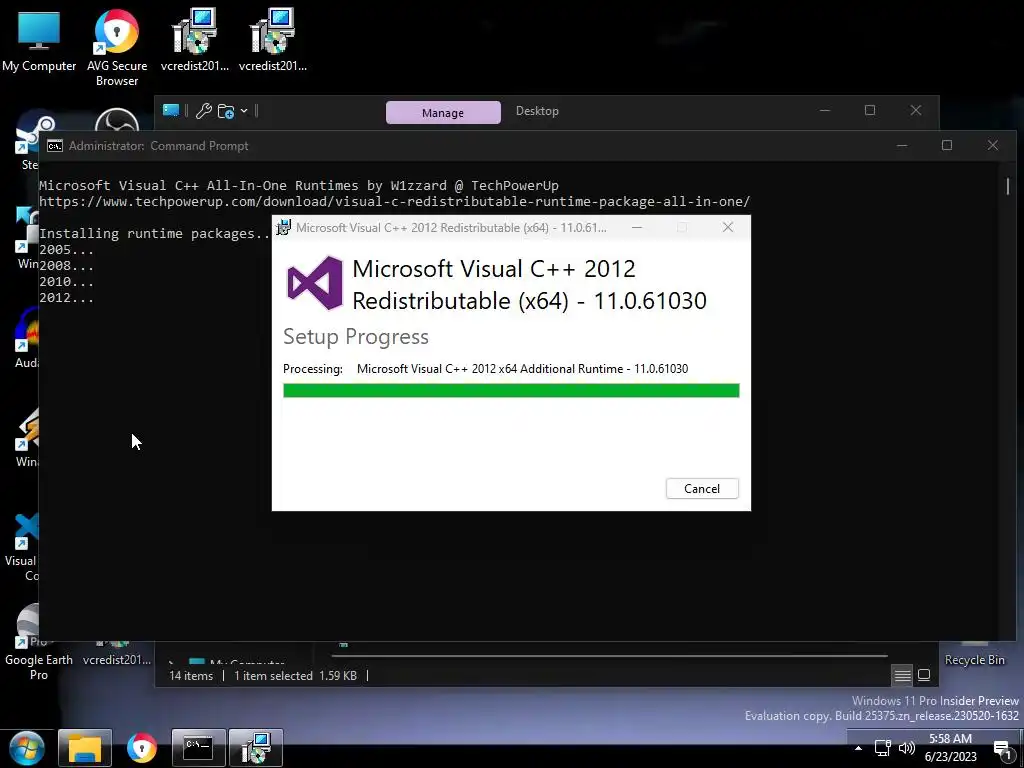The width and height of the screenshot is (1024, 768).
Task: Select the Google Earth Pro desktop icon
Action: [x=39, y=643]
